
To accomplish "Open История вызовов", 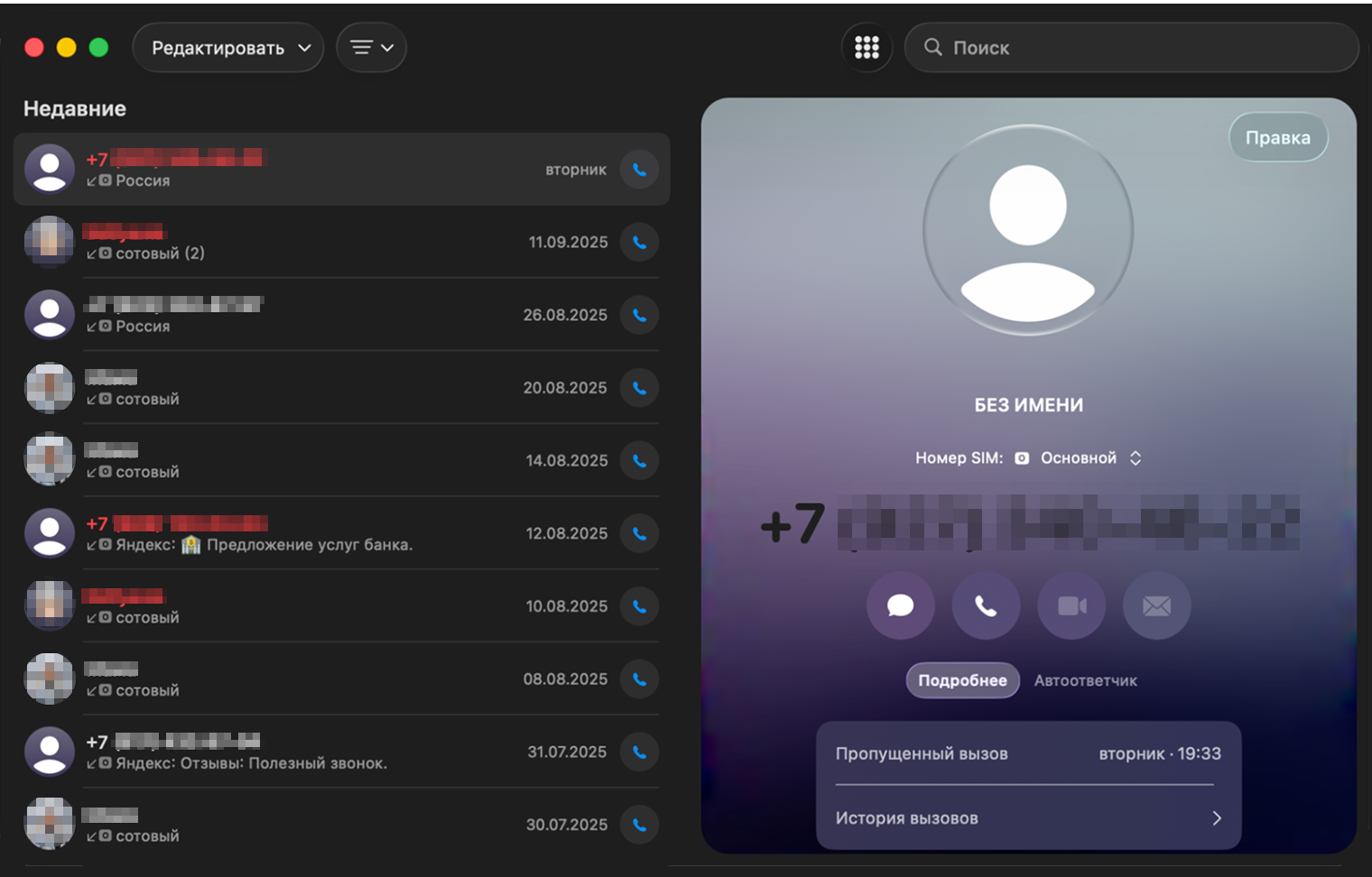I will (x=1027, y=818).
